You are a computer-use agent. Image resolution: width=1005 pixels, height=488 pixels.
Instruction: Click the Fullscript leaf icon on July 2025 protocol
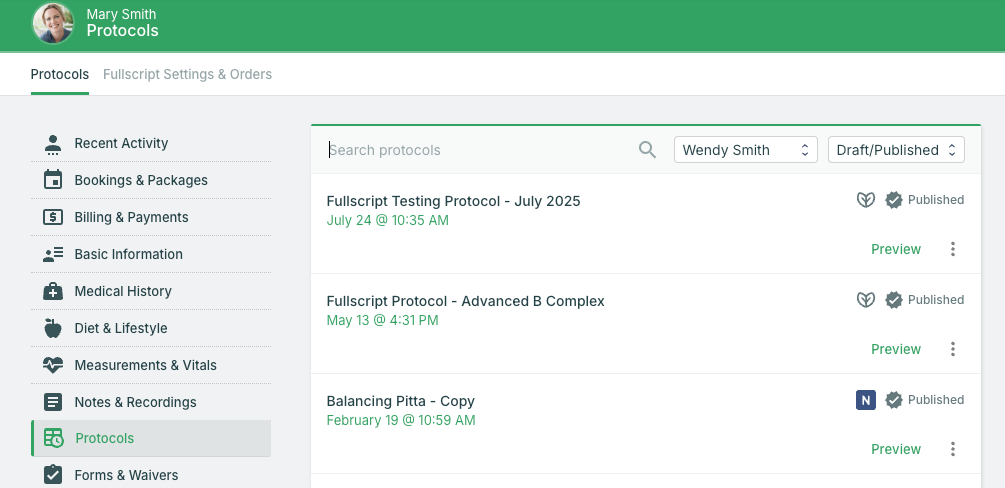point(866,200)
